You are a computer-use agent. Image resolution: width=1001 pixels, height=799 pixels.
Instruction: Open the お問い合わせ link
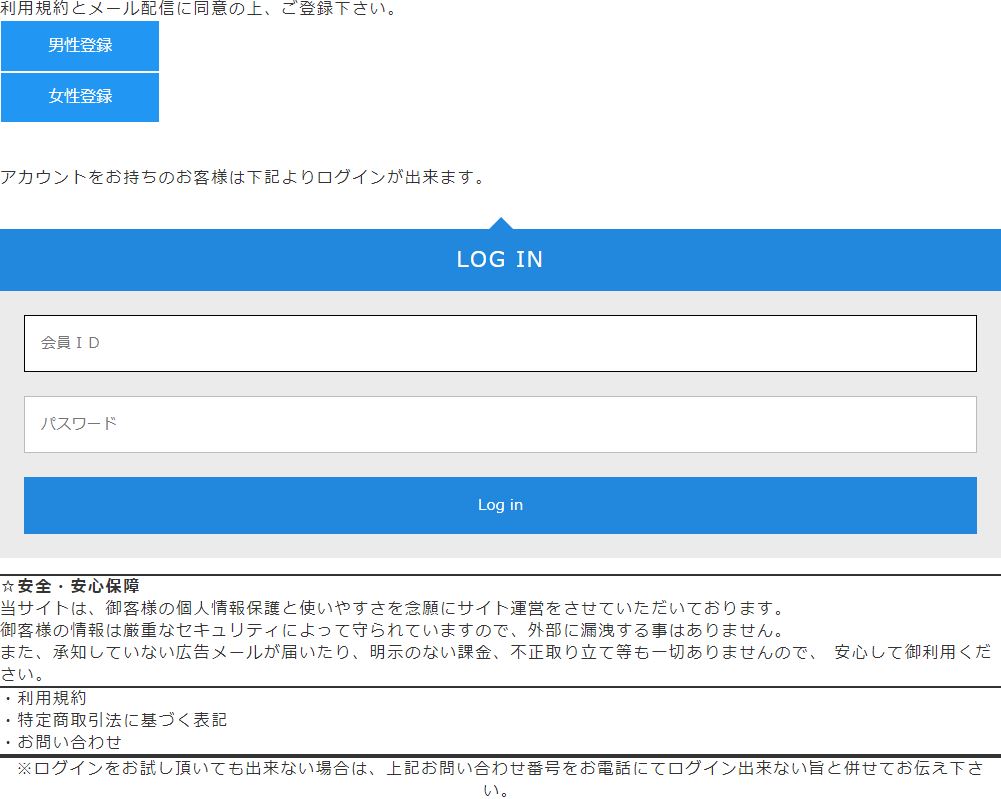click(69, 742)
